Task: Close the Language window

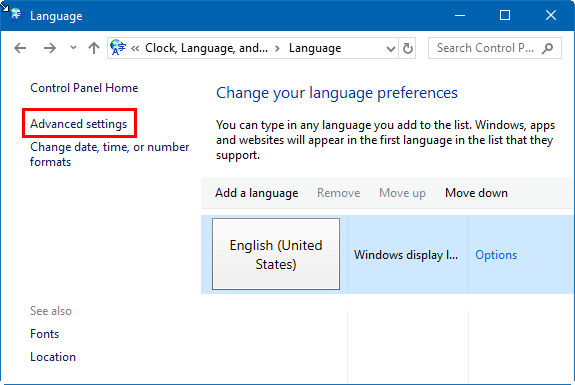Action: (x=551, y=15)
